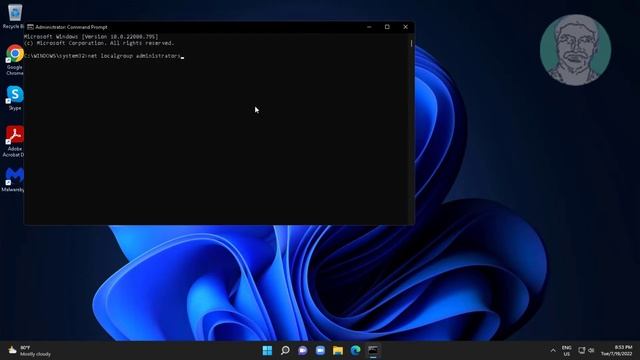Click the round portrait avatar overlay
Image resolution: width=640 pixels, height=360 pixels.
point(576,50)
